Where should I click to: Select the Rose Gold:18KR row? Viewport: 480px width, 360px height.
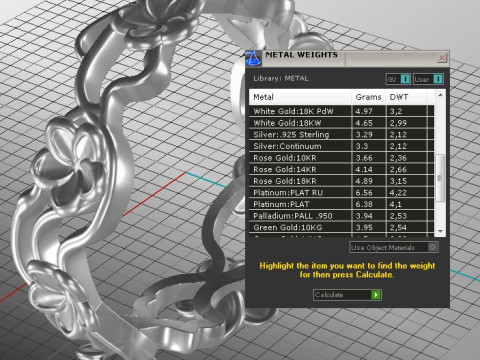[341, 181]
